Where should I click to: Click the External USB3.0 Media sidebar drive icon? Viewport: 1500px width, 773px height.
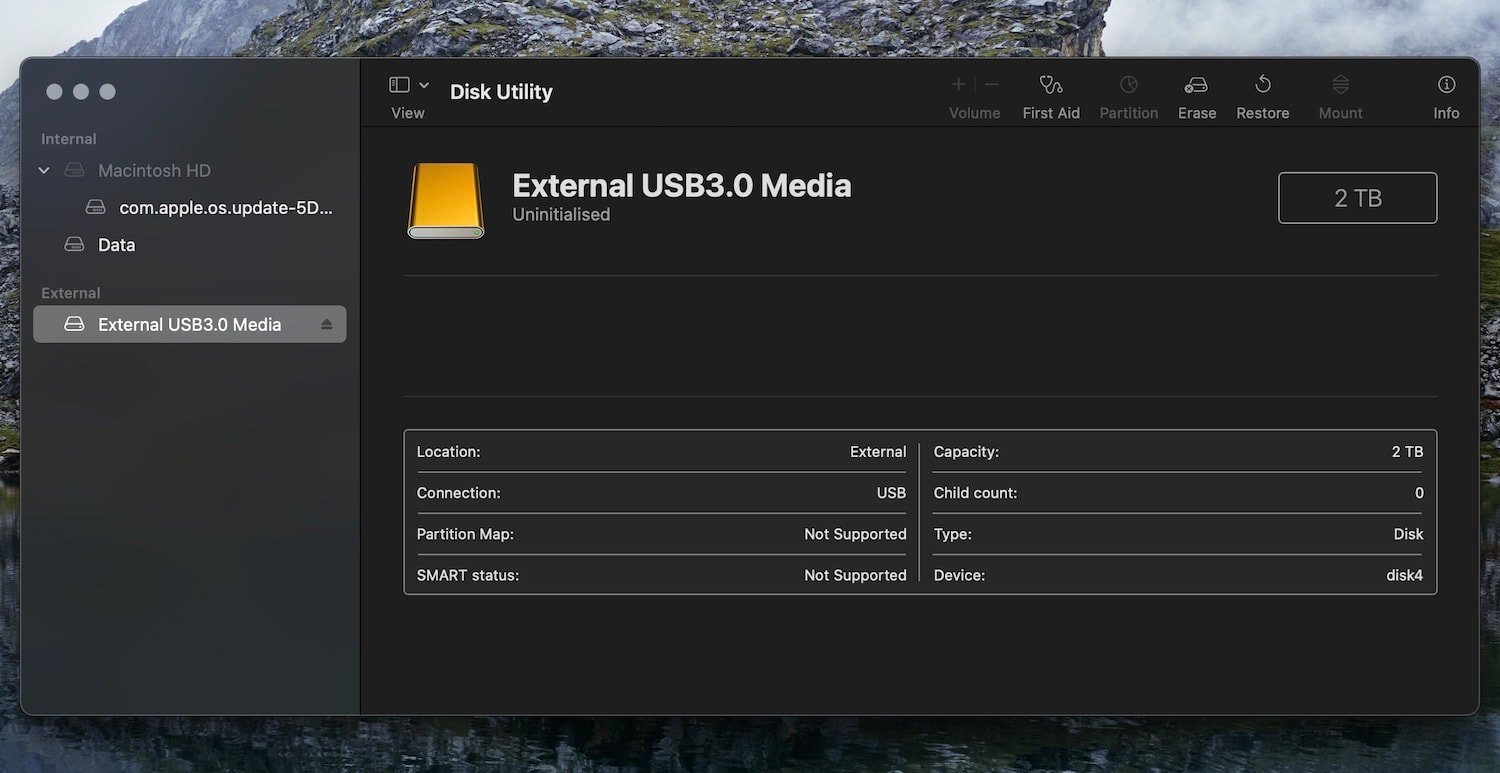(74, 325)
